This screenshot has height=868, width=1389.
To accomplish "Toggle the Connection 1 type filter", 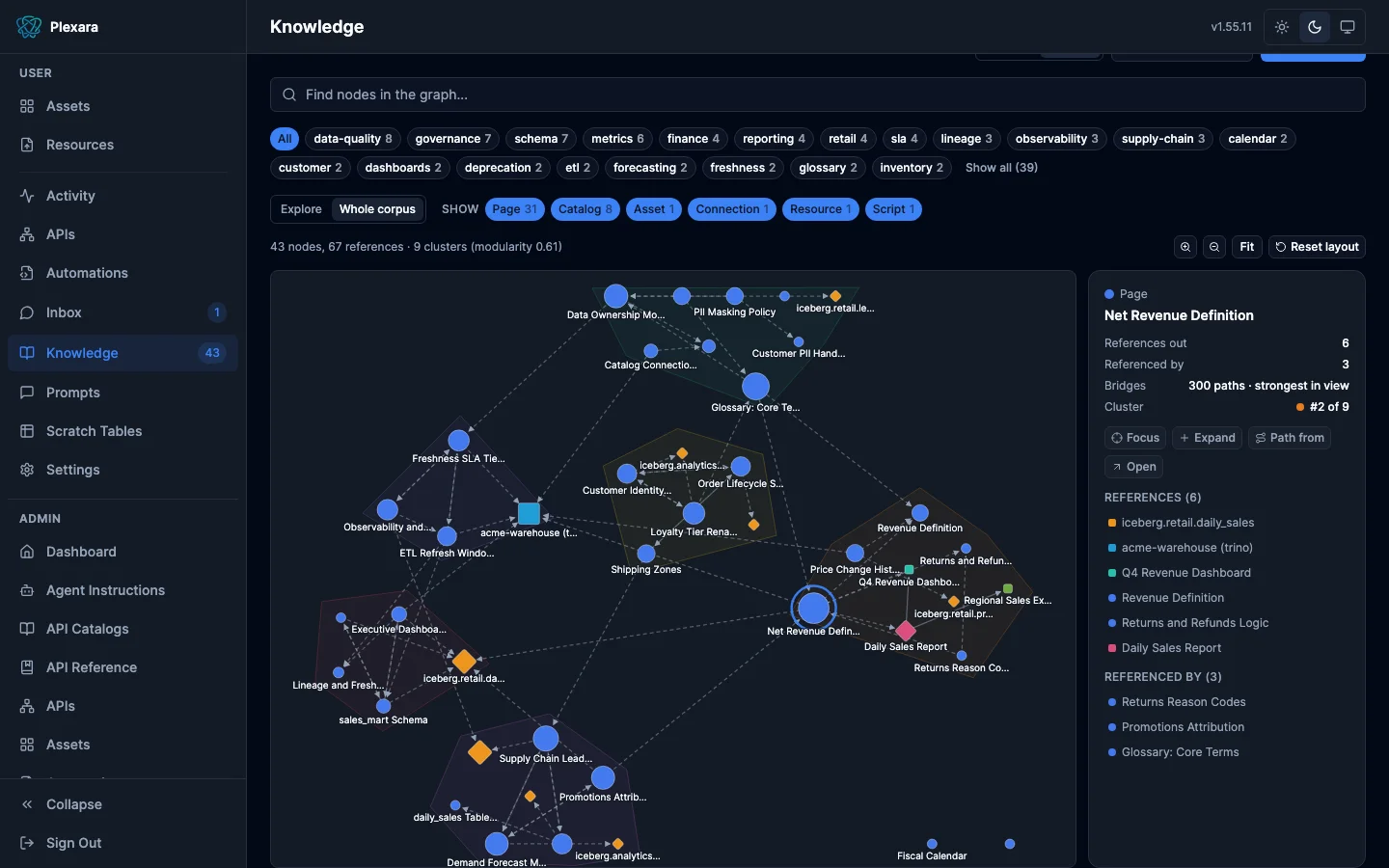I will pyautogui.click(x=732, y=209).
